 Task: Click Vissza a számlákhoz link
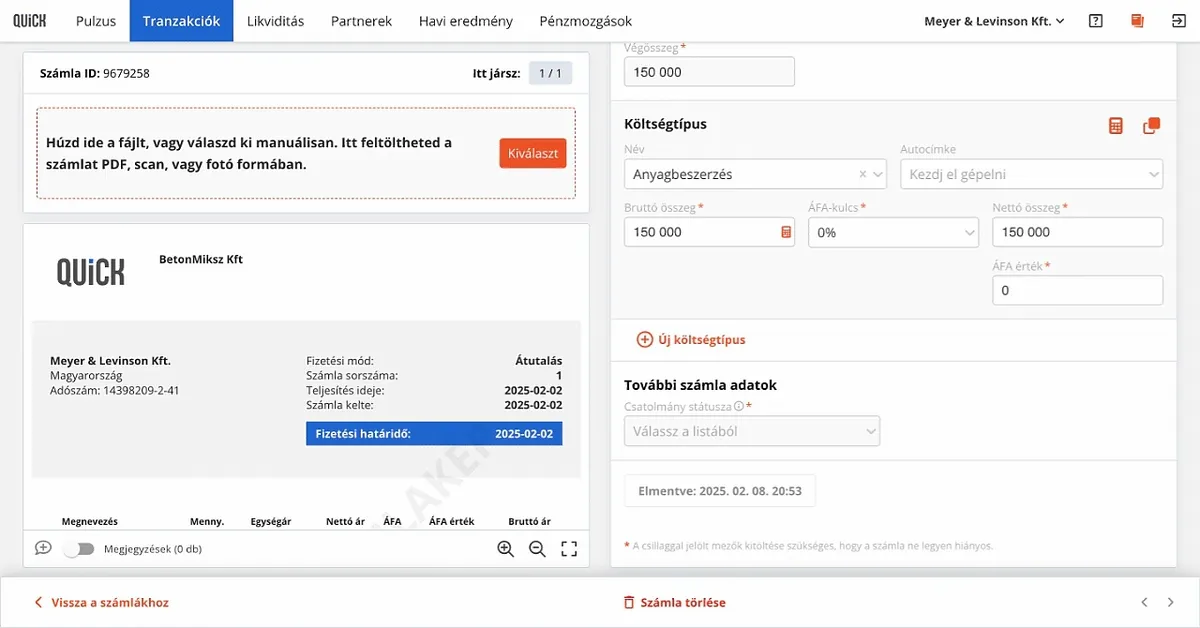click(101, 602)
